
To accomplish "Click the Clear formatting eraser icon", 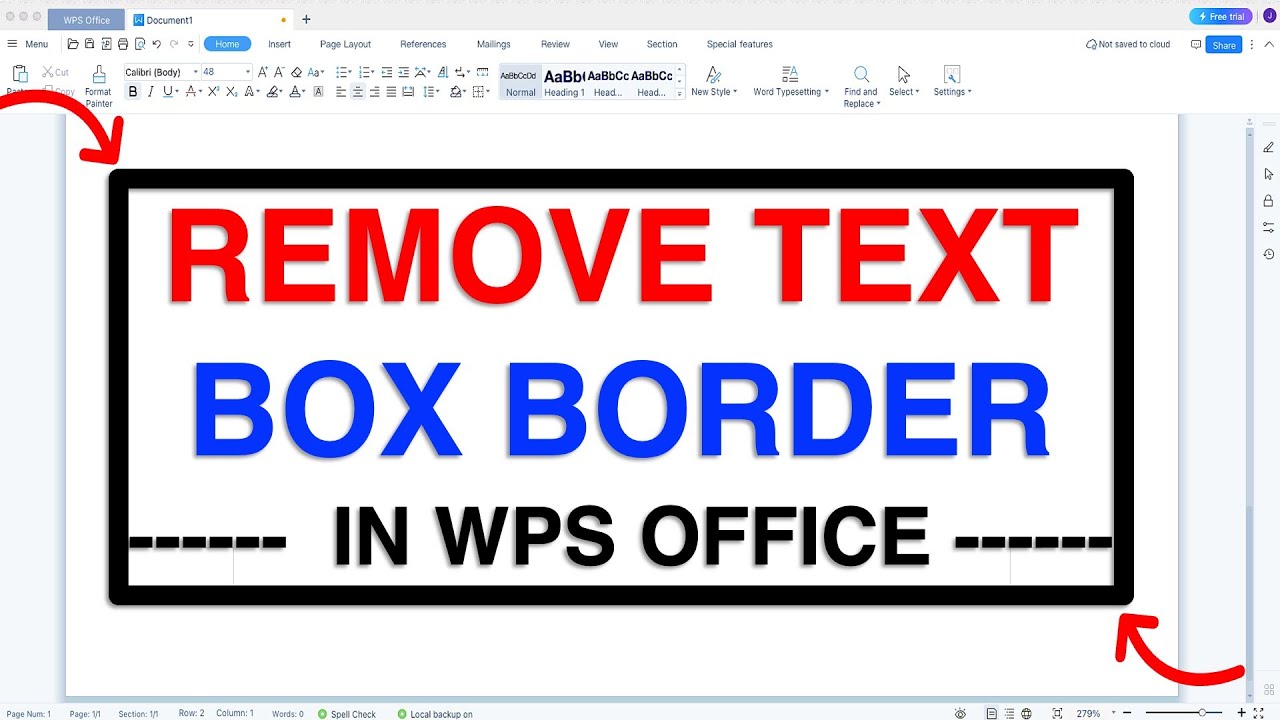I will (x=297, y=72).
